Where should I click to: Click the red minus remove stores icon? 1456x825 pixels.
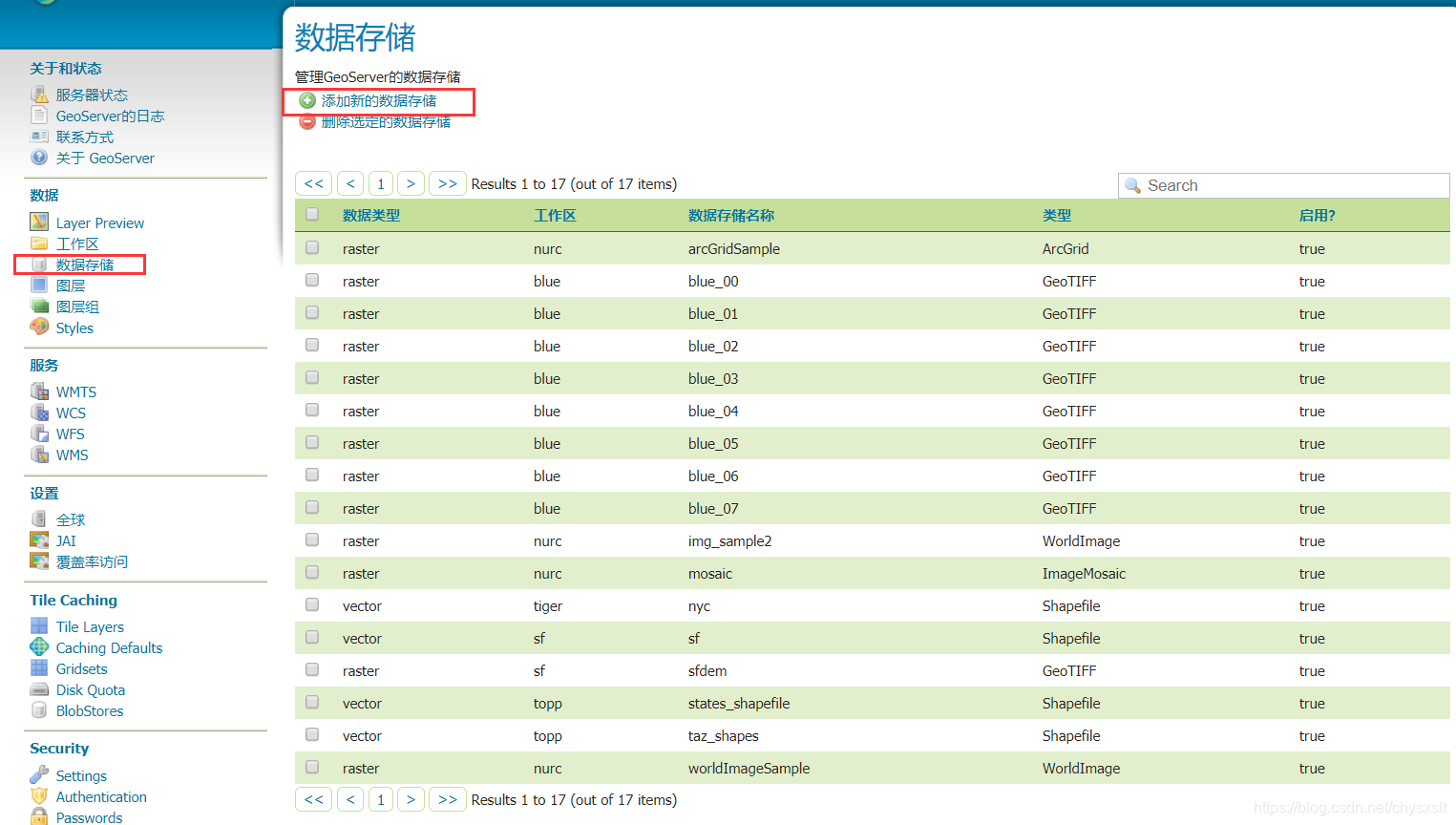click(x=307, y=121)
